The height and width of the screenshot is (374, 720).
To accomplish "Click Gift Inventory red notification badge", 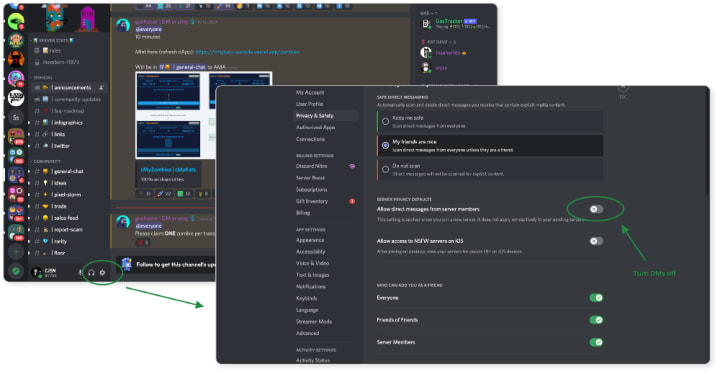I will point(352,201).
